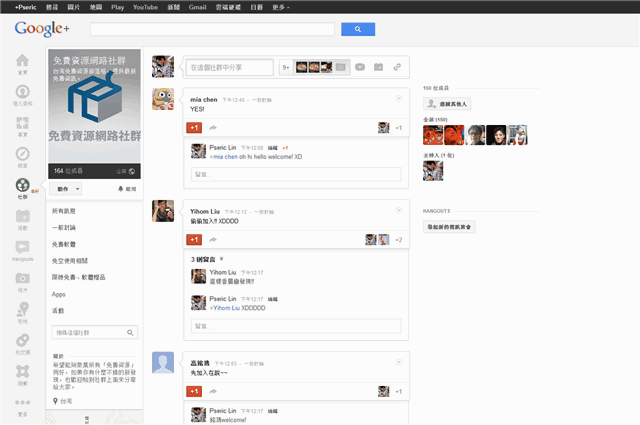Open Gmail in the top bar
640x425 pixels.
(198, 7)
